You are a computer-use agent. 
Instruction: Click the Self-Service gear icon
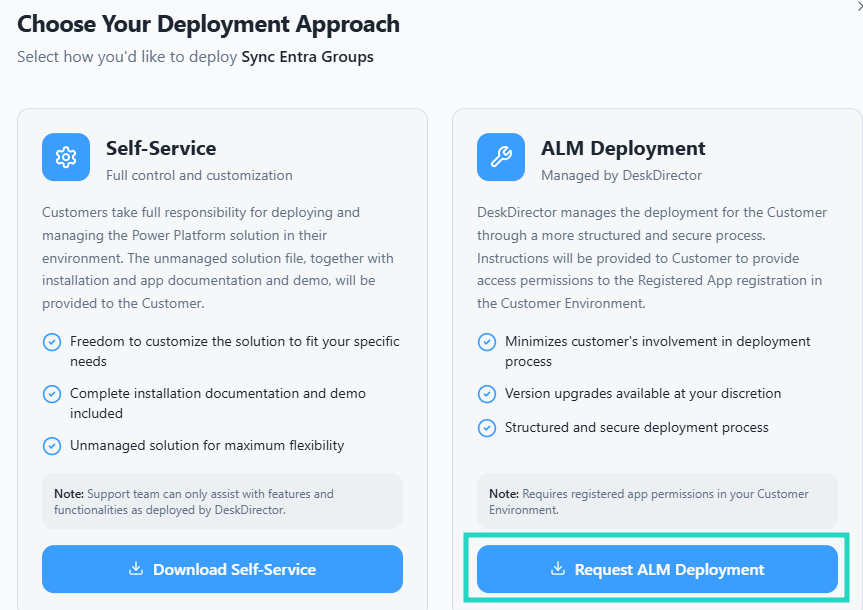coord(66,157)
